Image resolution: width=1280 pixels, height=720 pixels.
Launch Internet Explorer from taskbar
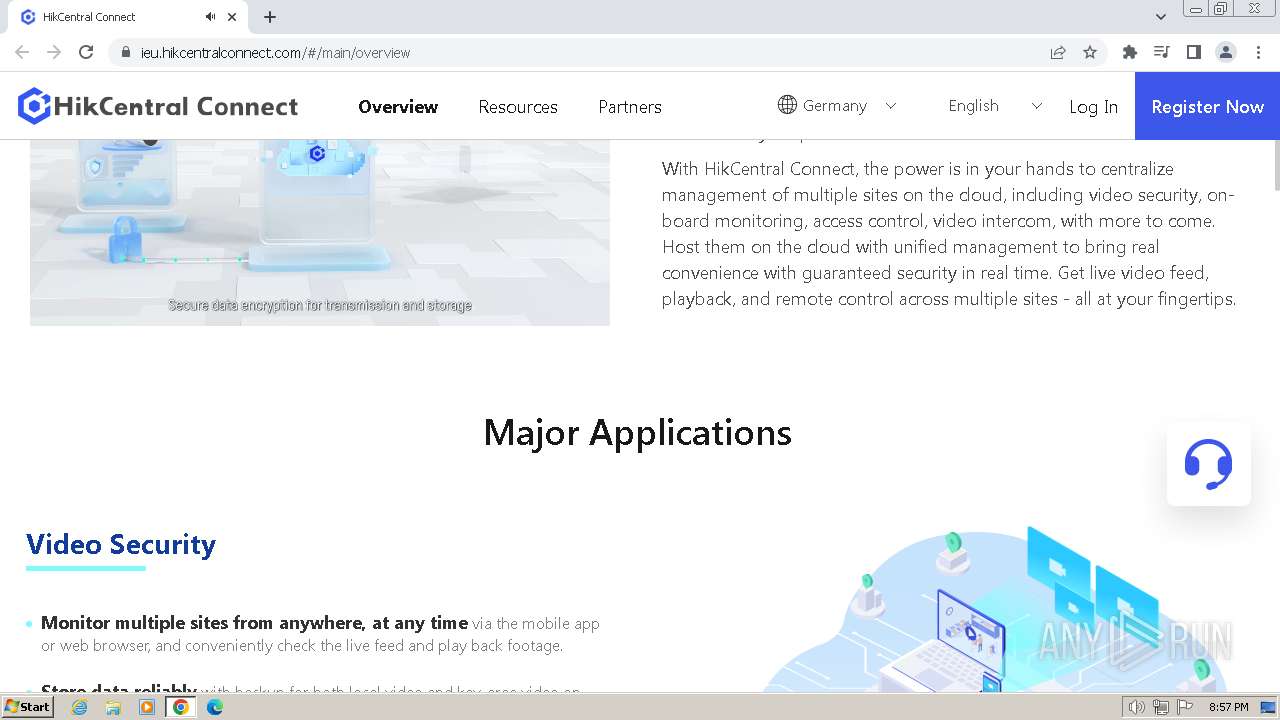tap(79, 707)
